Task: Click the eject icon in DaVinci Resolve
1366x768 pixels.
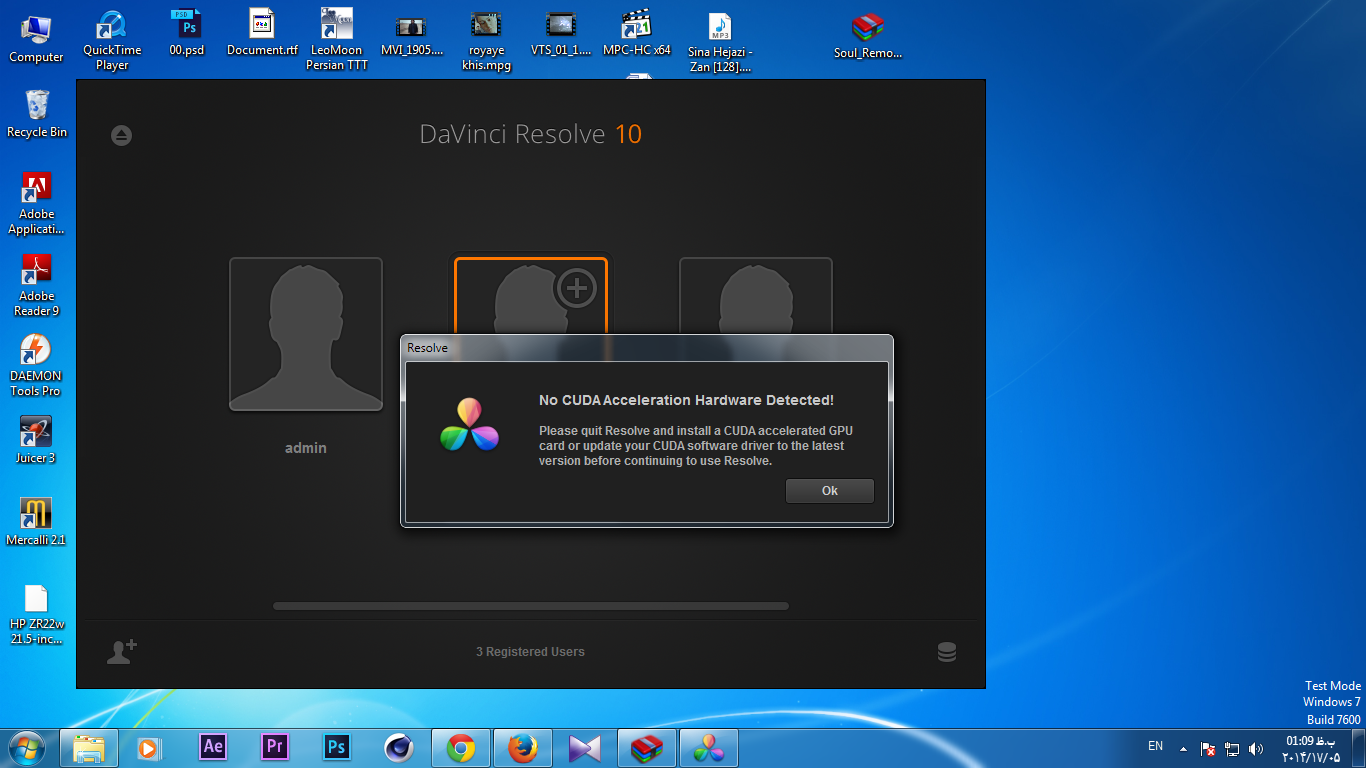Action: pos(121,135)
